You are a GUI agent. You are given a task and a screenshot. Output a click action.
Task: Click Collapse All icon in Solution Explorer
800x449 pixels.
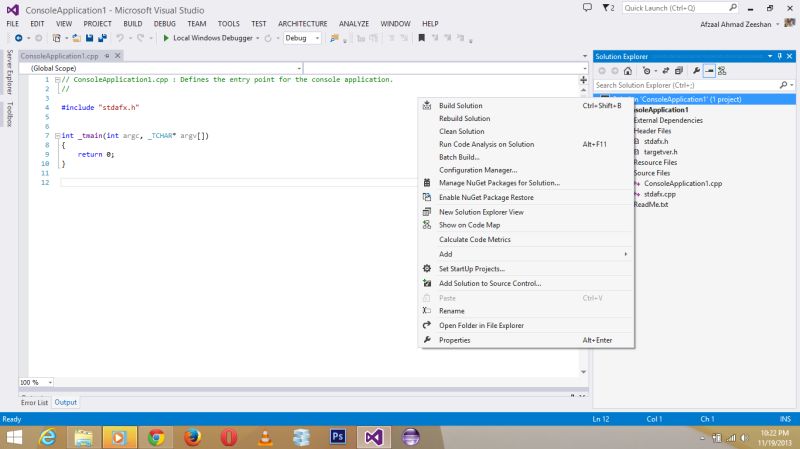[x=679, y=71]
